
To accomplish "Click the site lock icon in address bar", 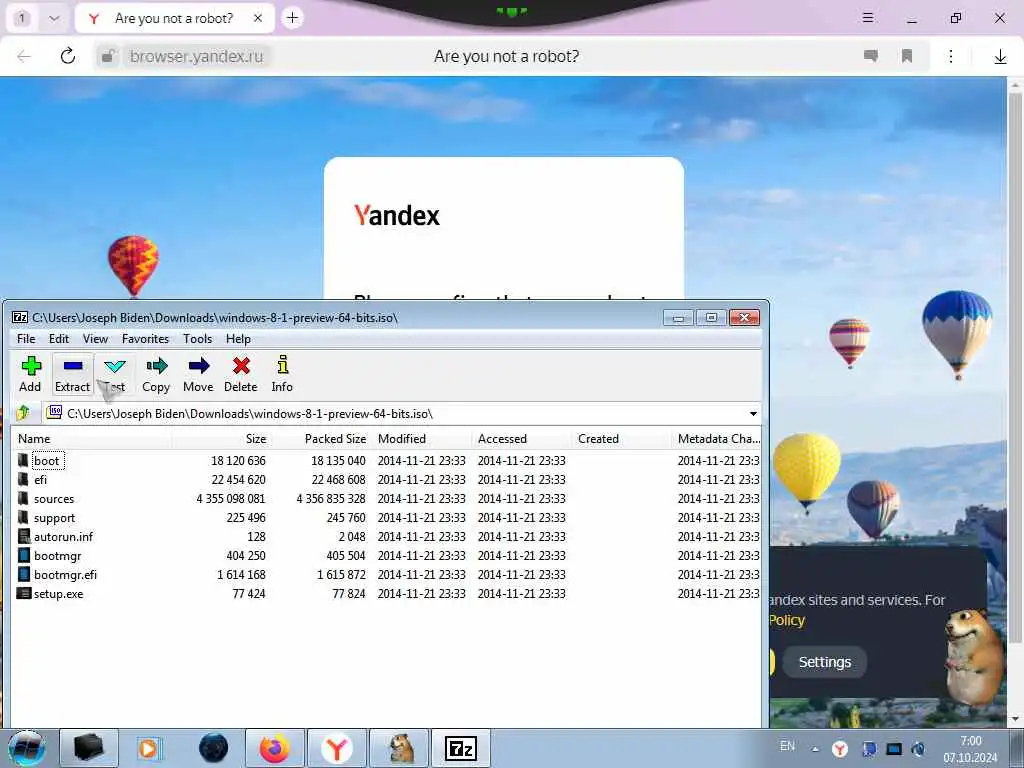I will (x=108, y=57).
